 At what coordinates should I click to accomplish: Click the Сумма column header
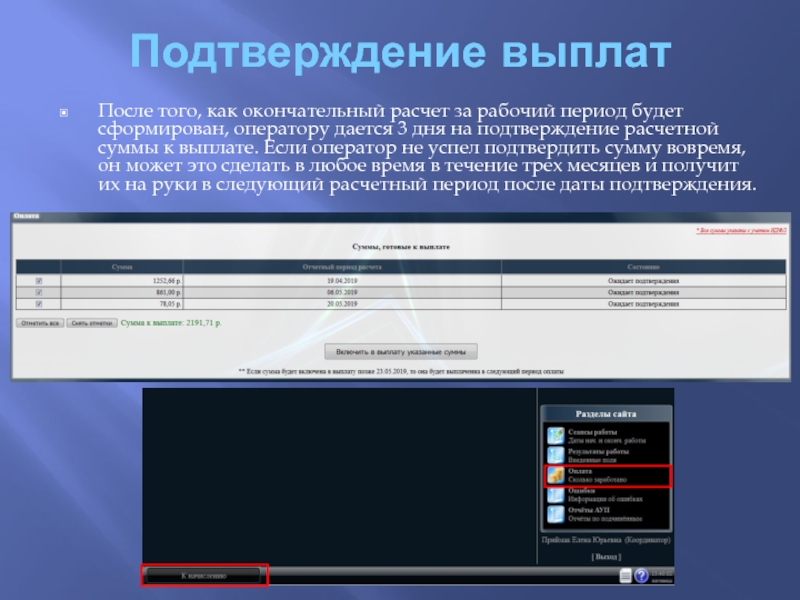click(x=122, y=267)
